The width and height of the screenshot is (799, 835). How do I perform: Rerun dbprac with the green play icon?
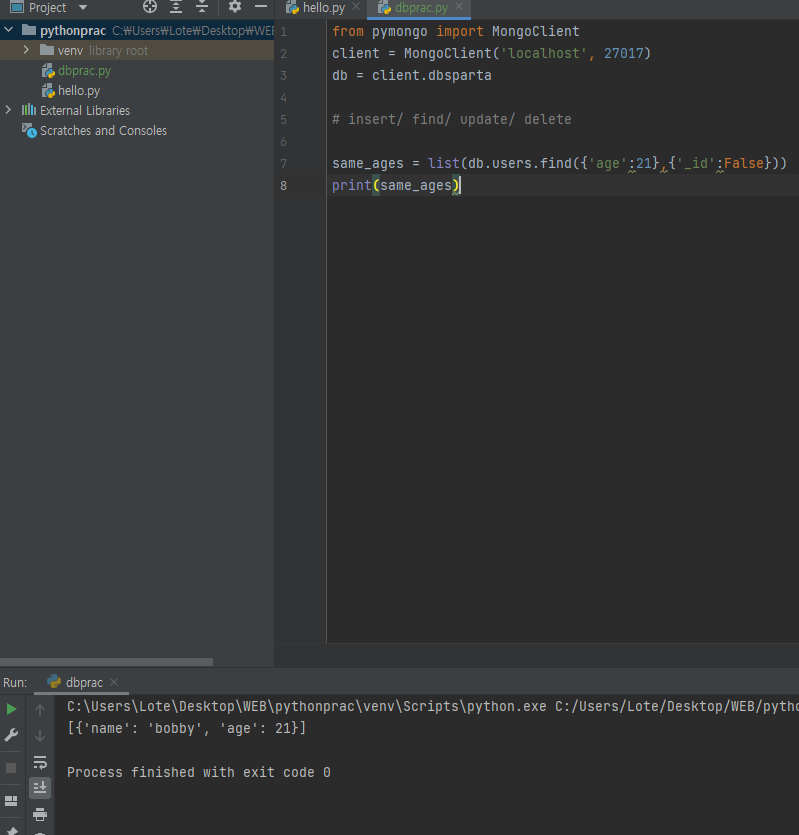[x=11, y=709]
